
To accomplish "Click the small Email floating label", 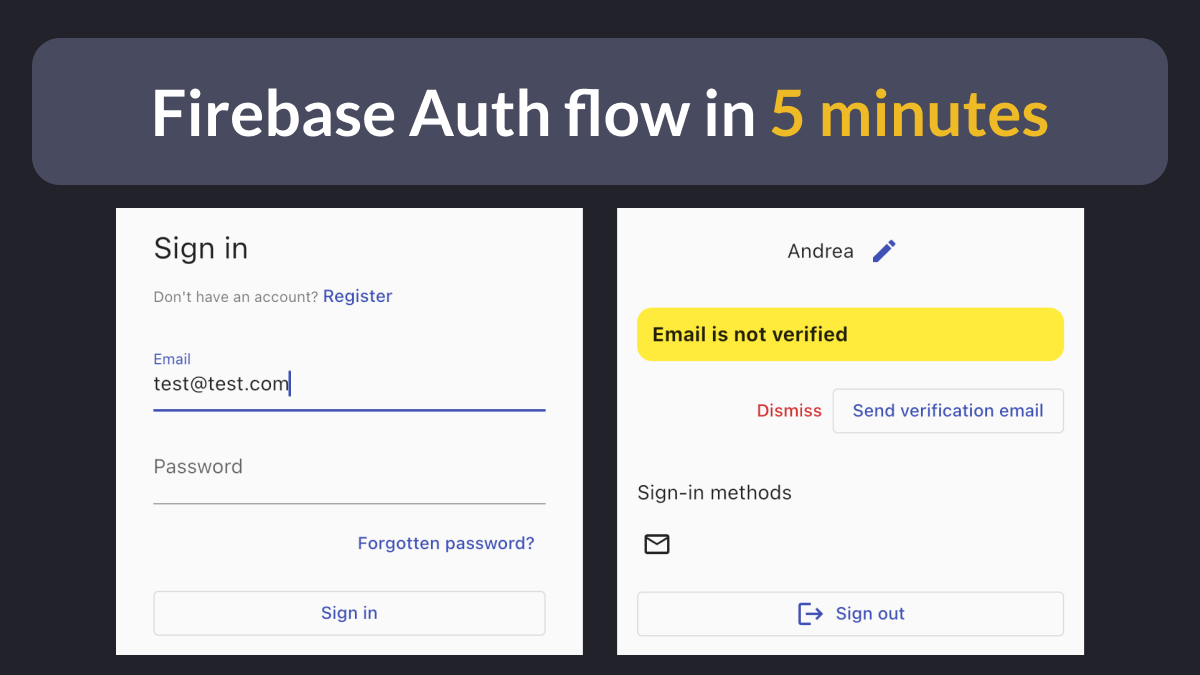I will click(x=172, y=359).
